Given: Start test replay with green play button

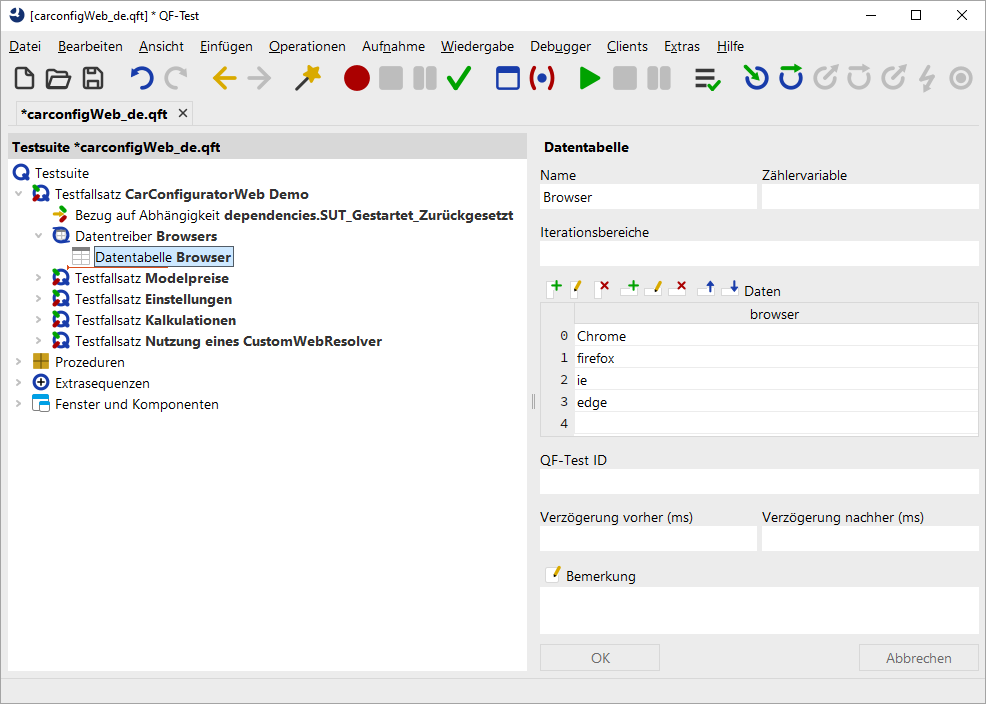Looking at the screenshot, I should [590, 79].
